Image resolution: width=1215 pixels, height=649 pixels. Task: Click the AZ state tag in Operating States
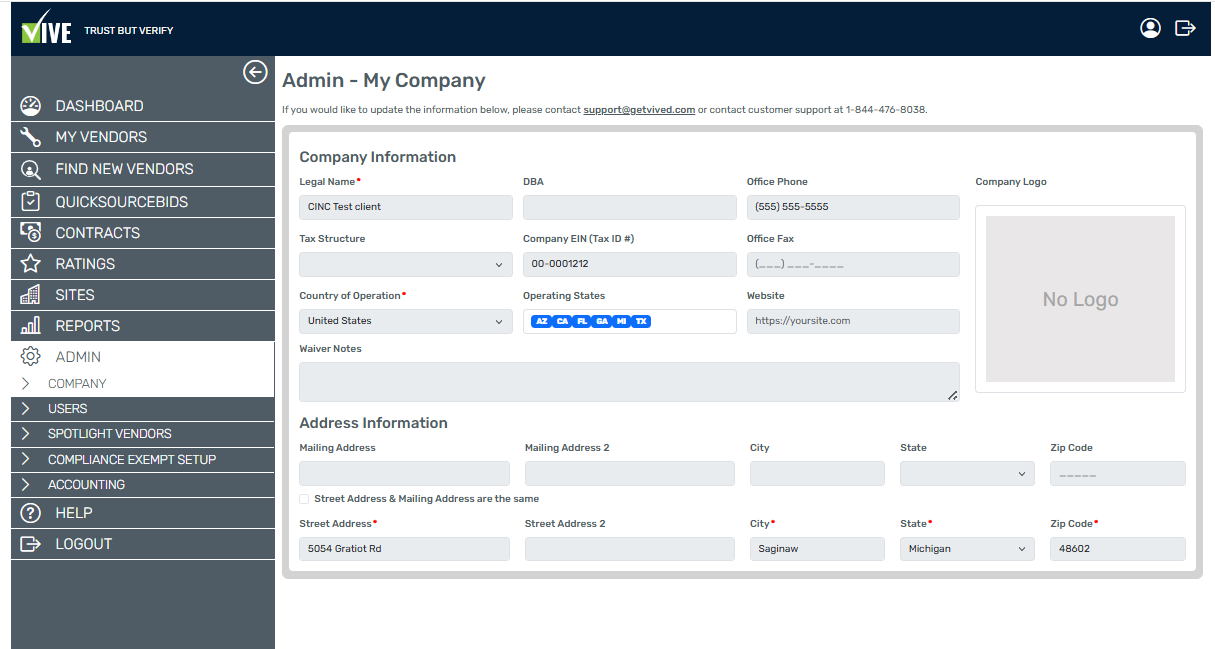coord(541,322)
